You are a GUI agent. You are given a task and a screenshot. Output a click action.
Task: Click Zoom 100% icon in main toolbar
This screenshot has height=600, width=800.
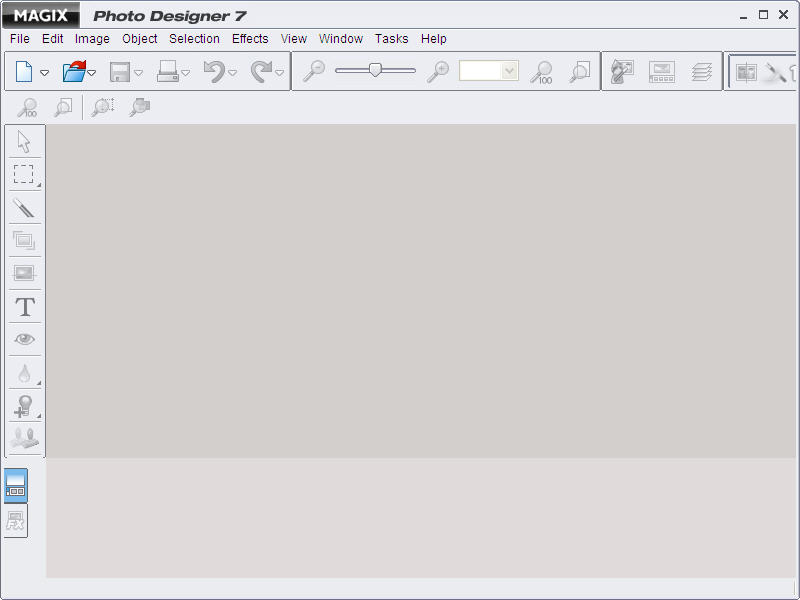[541, 72]
